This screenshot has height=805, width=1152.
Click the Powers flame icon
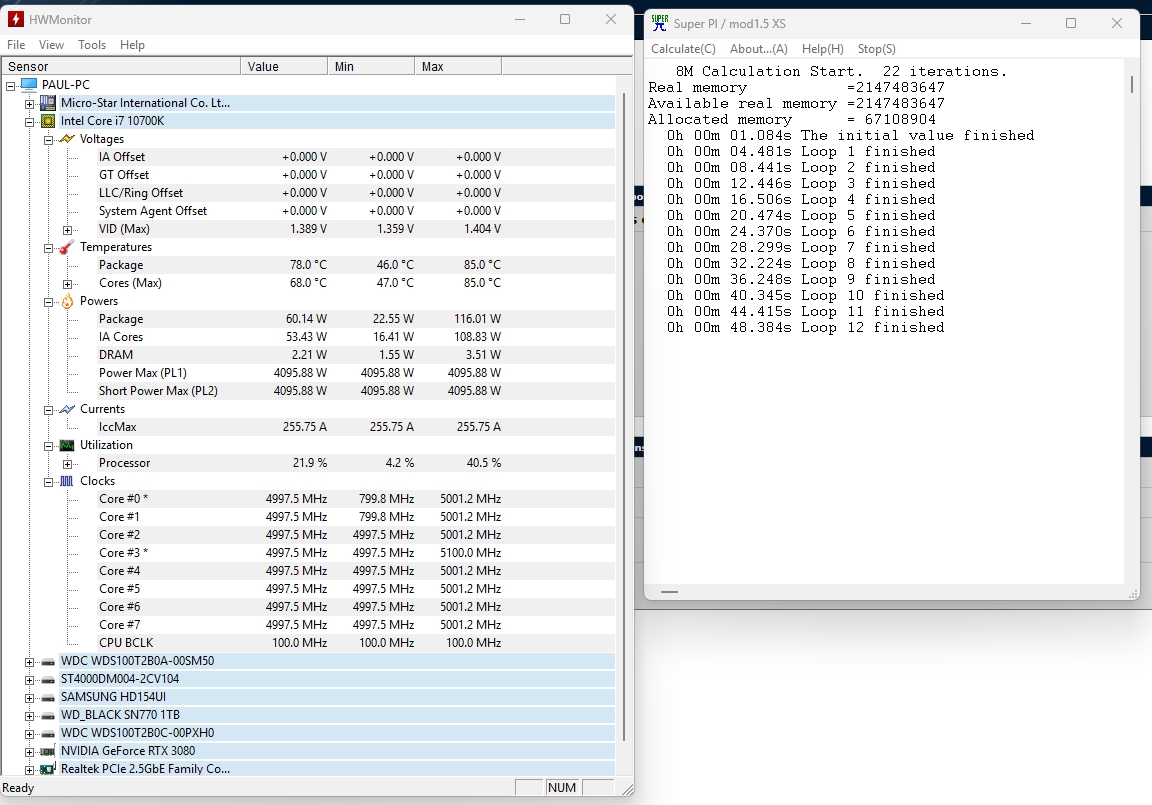[x=67, y=301]
